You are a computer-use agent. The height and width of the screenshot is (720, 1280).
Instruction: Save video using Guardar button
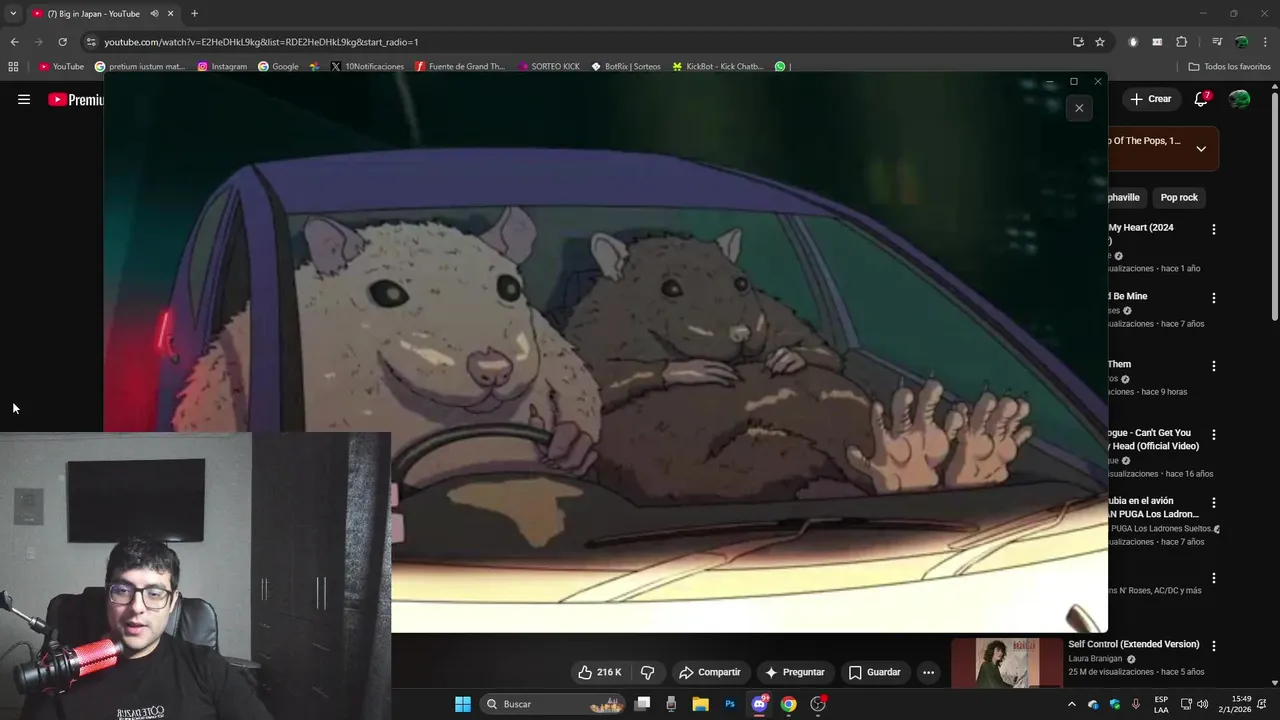[x=875, y=672]
